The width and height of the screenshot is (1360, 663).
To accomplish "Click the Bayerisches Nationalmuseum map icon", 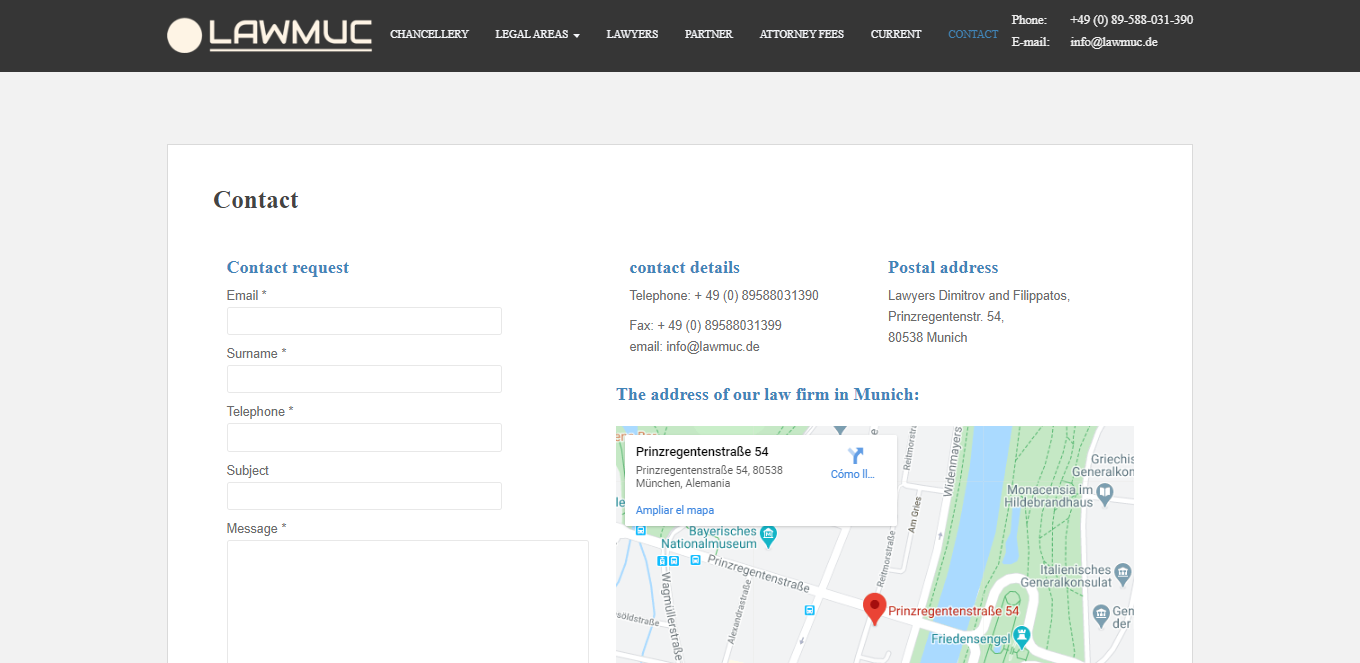I will click(768, 535).
